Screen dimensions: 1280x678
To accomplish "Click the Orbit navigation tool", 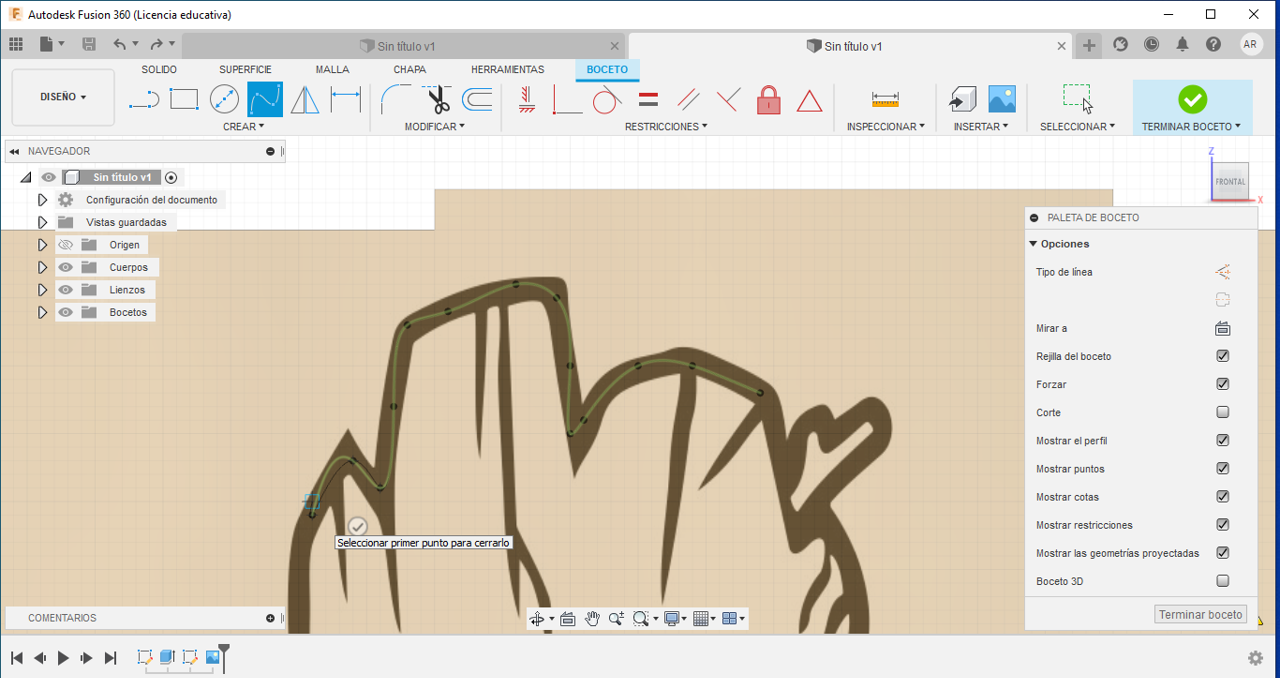I will pyautogui.click(x=537, y=618).
